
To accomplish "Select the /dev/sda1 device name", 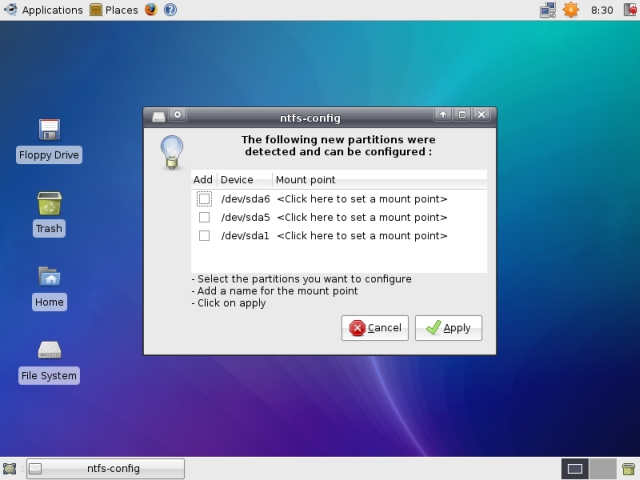I will pyautogui.click(x=245, y=236).
